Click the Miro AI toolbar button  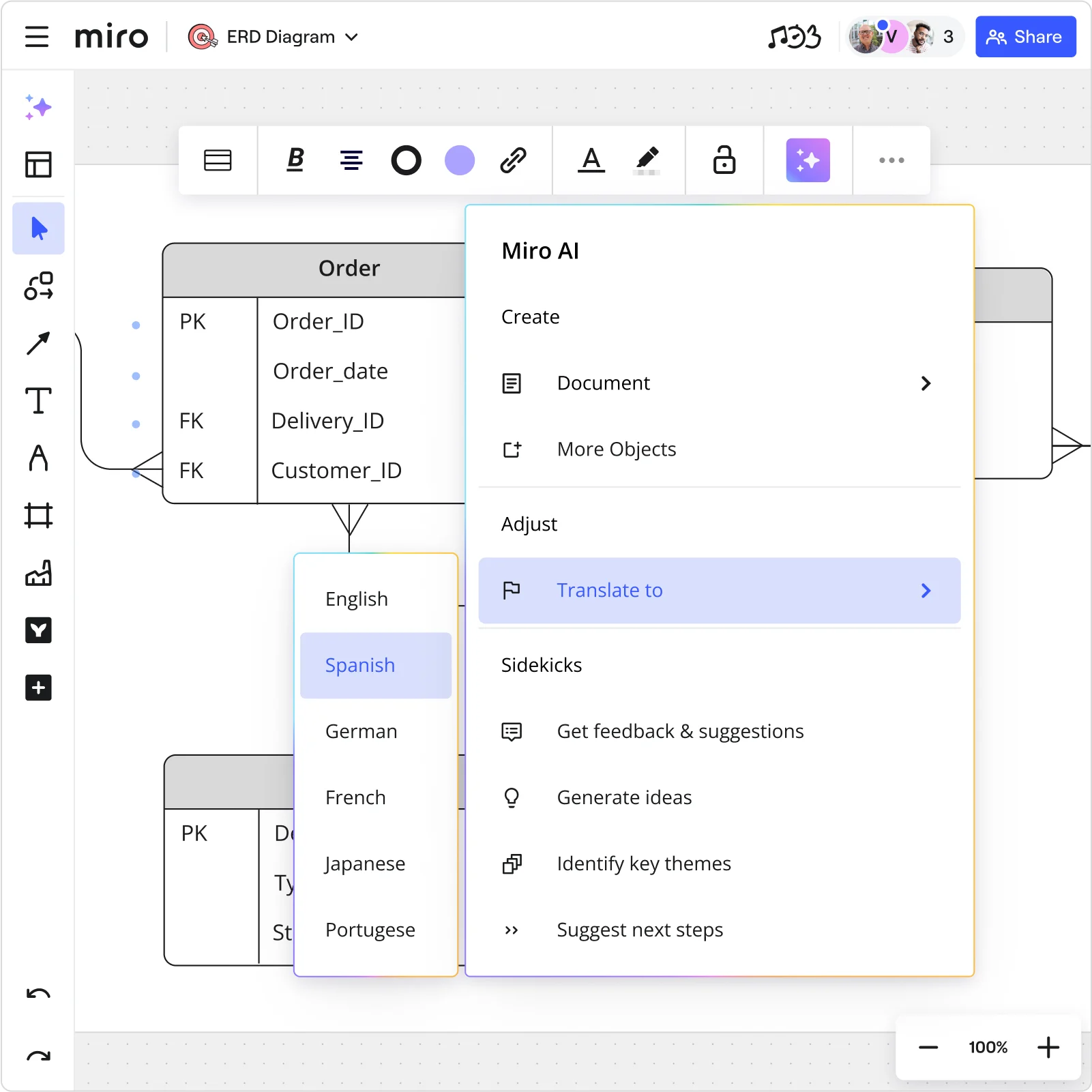[808, 160]
